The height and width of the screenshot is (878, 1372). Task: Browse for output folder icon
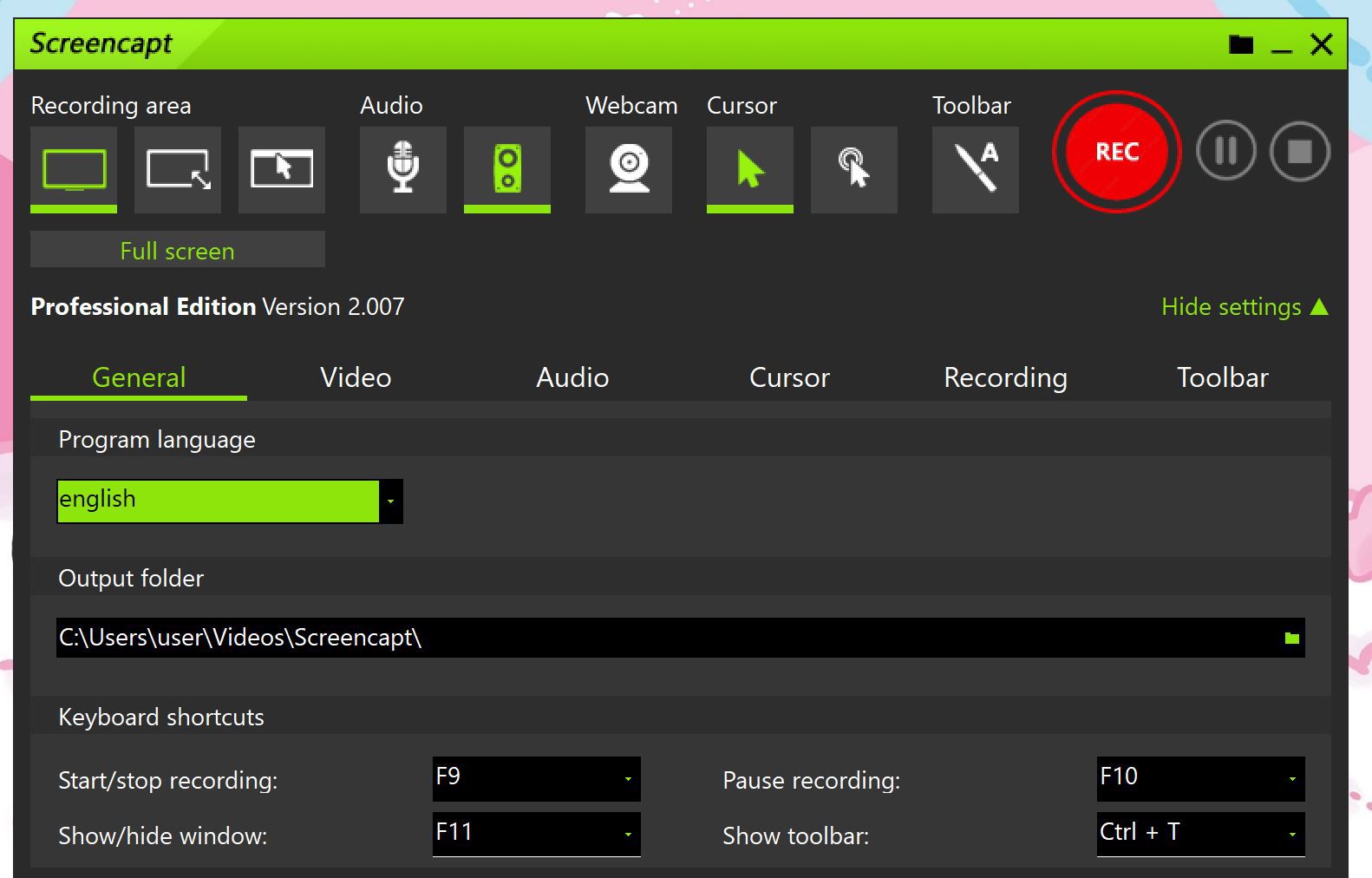point(1292,639)
